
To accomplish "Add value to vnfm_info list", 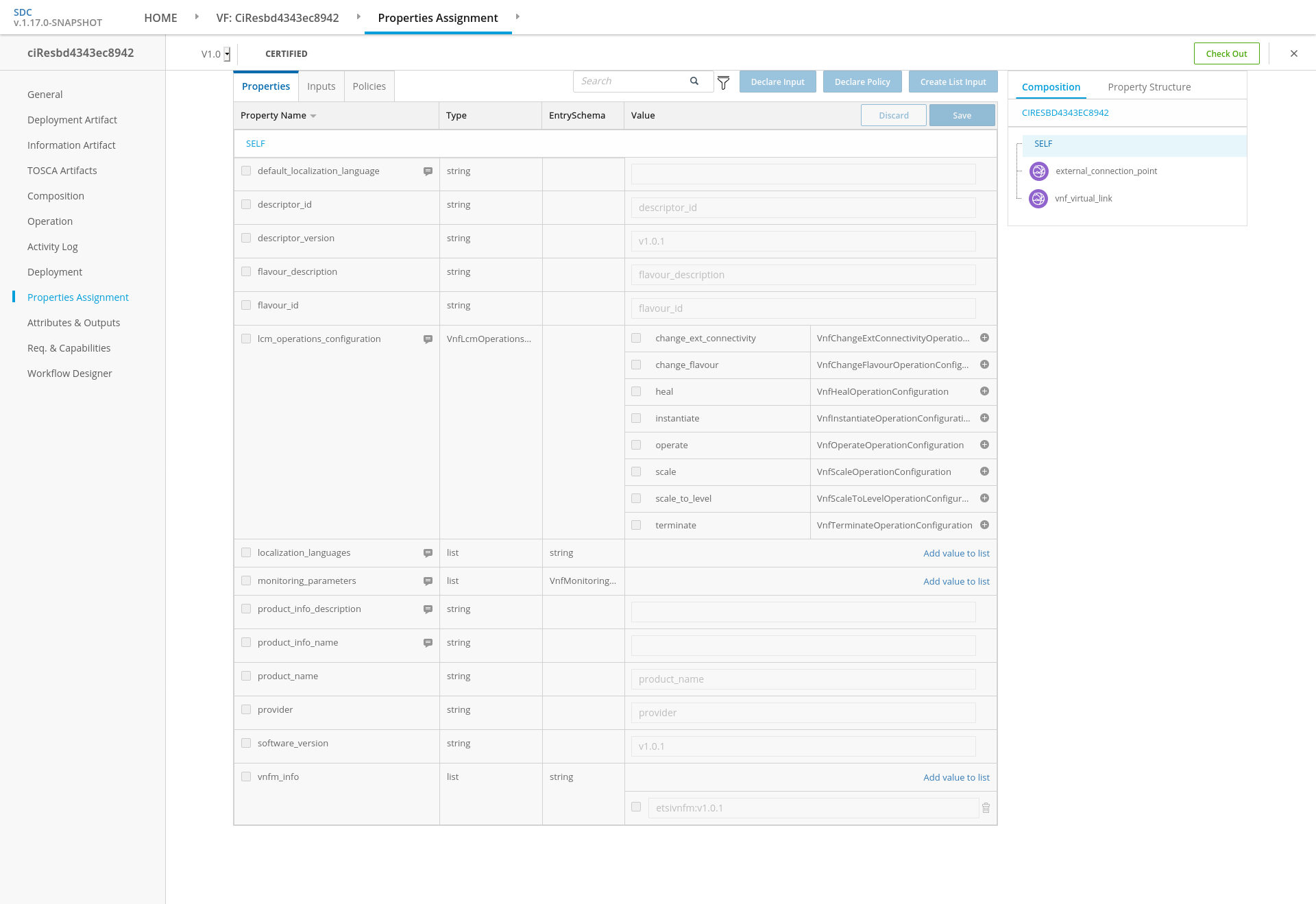I will coord(956,778).
